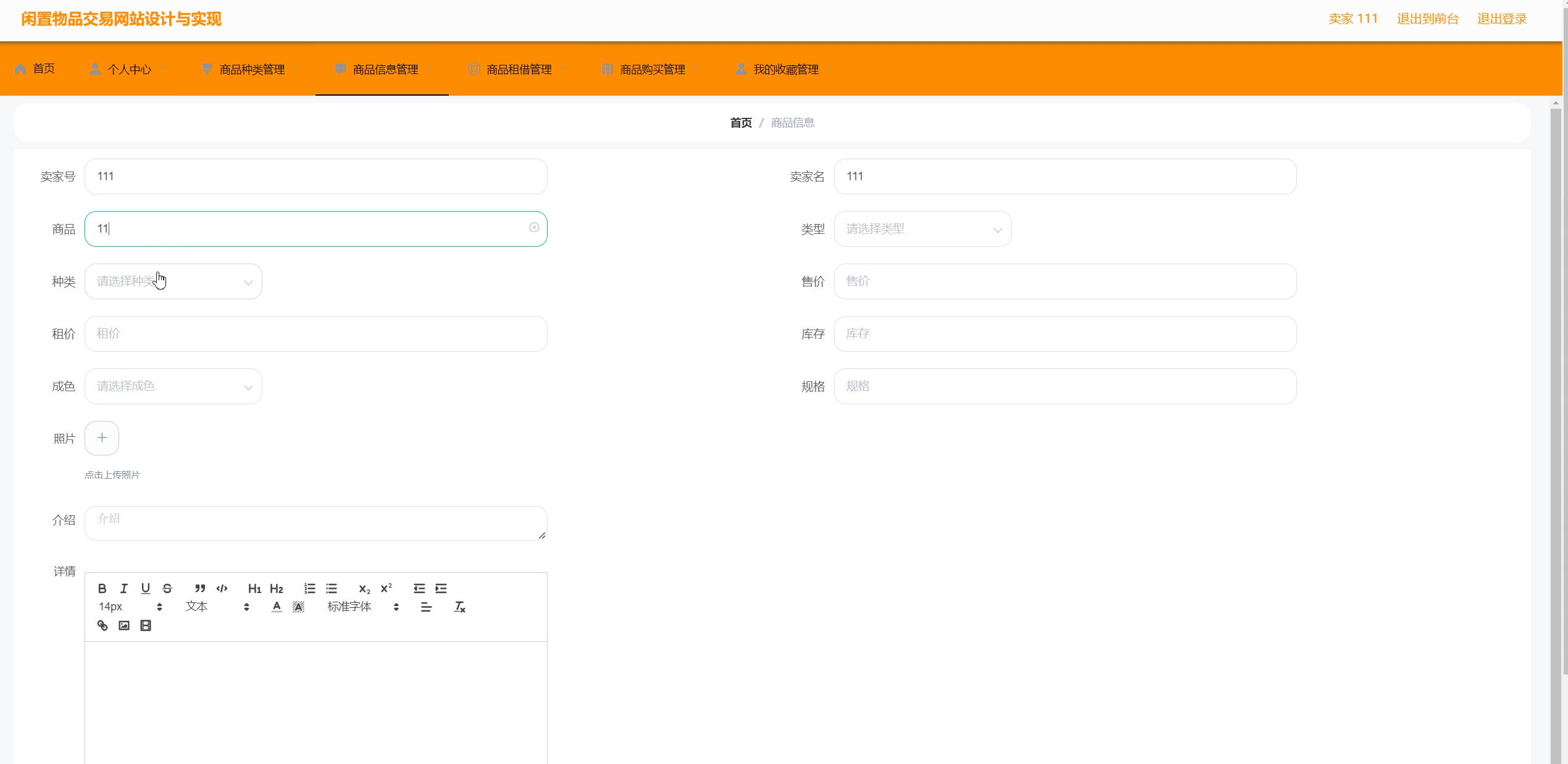Insert a video using the film icon
Viewport: 1568px width, 764px height.
pyautogui.click(x=146, y=625)
